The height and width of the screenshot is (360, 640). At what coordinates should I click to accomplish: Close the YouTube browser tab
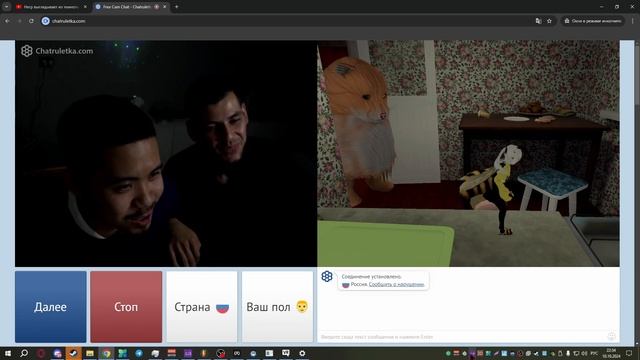[85, 7]
